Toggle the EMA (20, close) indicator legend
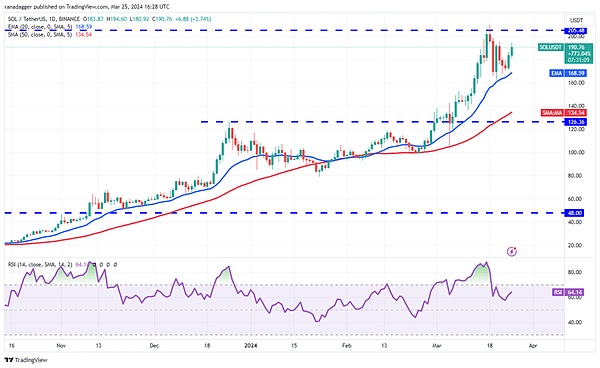The height and width of the screenshot is (368, 600). [x=41, y=27]
